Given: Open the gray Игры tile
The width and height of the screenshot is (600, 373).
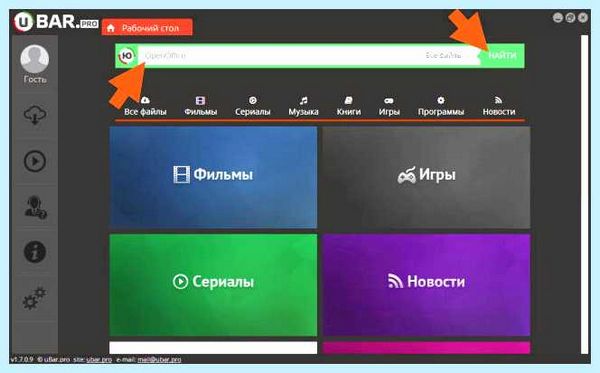Looking at the screenshot, I should click(426, 177).
